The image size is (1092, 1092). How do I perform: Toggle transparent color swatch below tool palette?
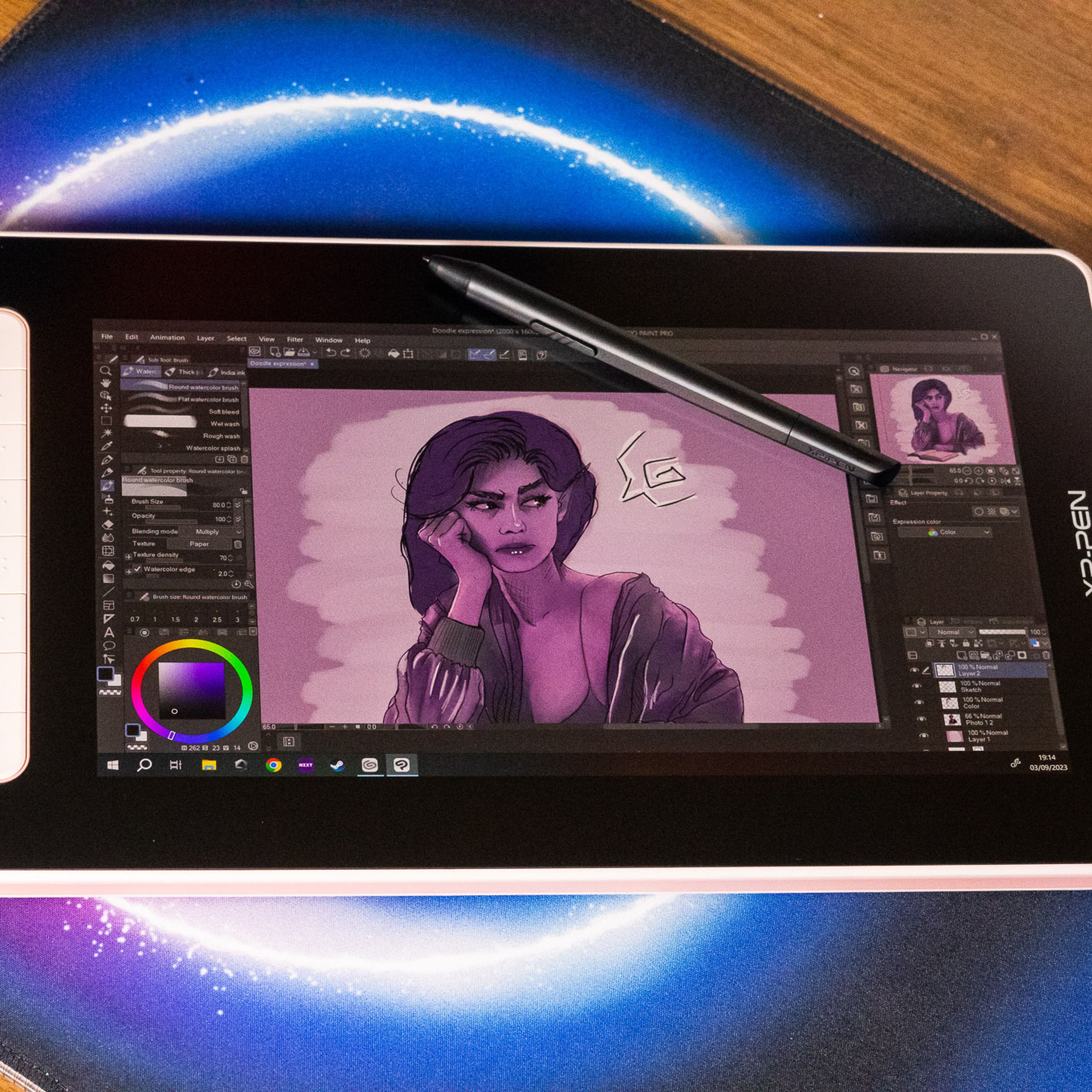(110, 693)
